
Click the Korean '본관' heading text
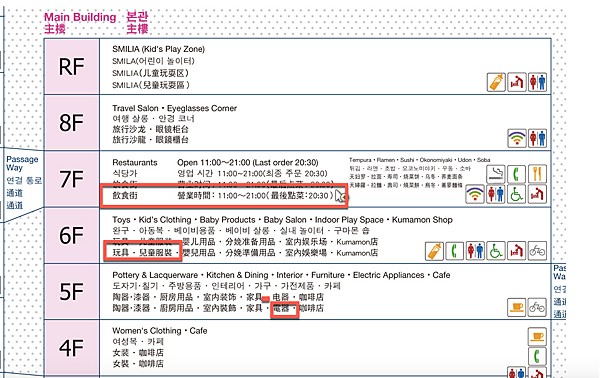click(x=137, y=17)
